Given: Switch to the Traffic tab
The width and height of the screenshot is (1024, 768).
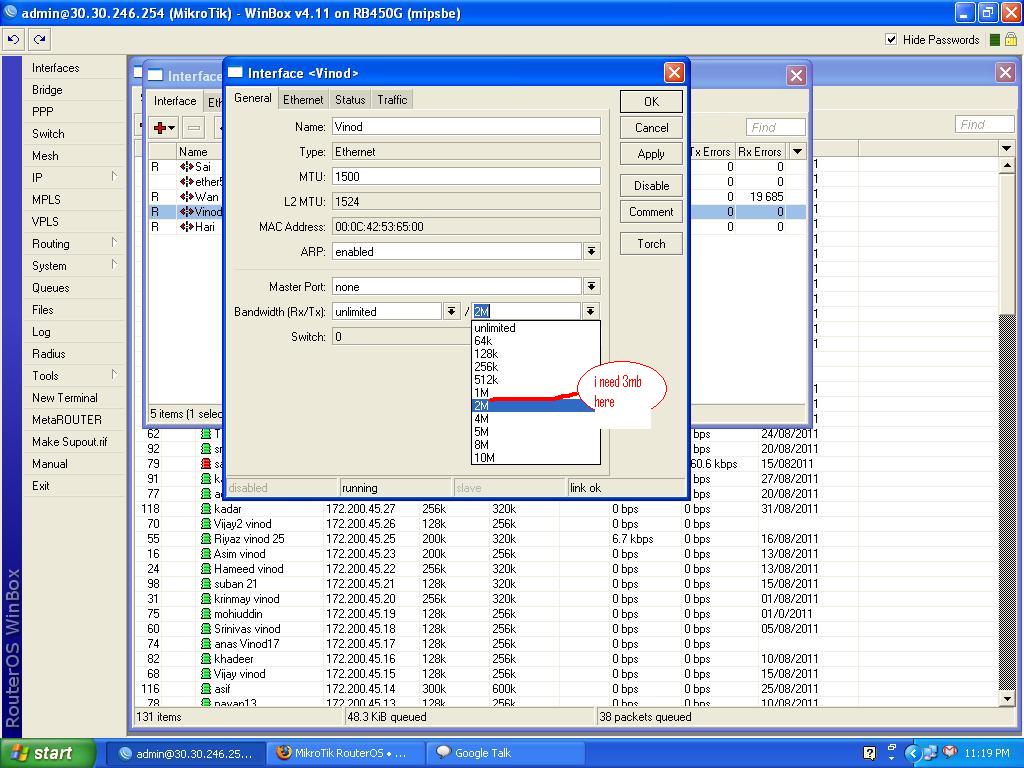Looking at the screenshot, I should 392,100.
